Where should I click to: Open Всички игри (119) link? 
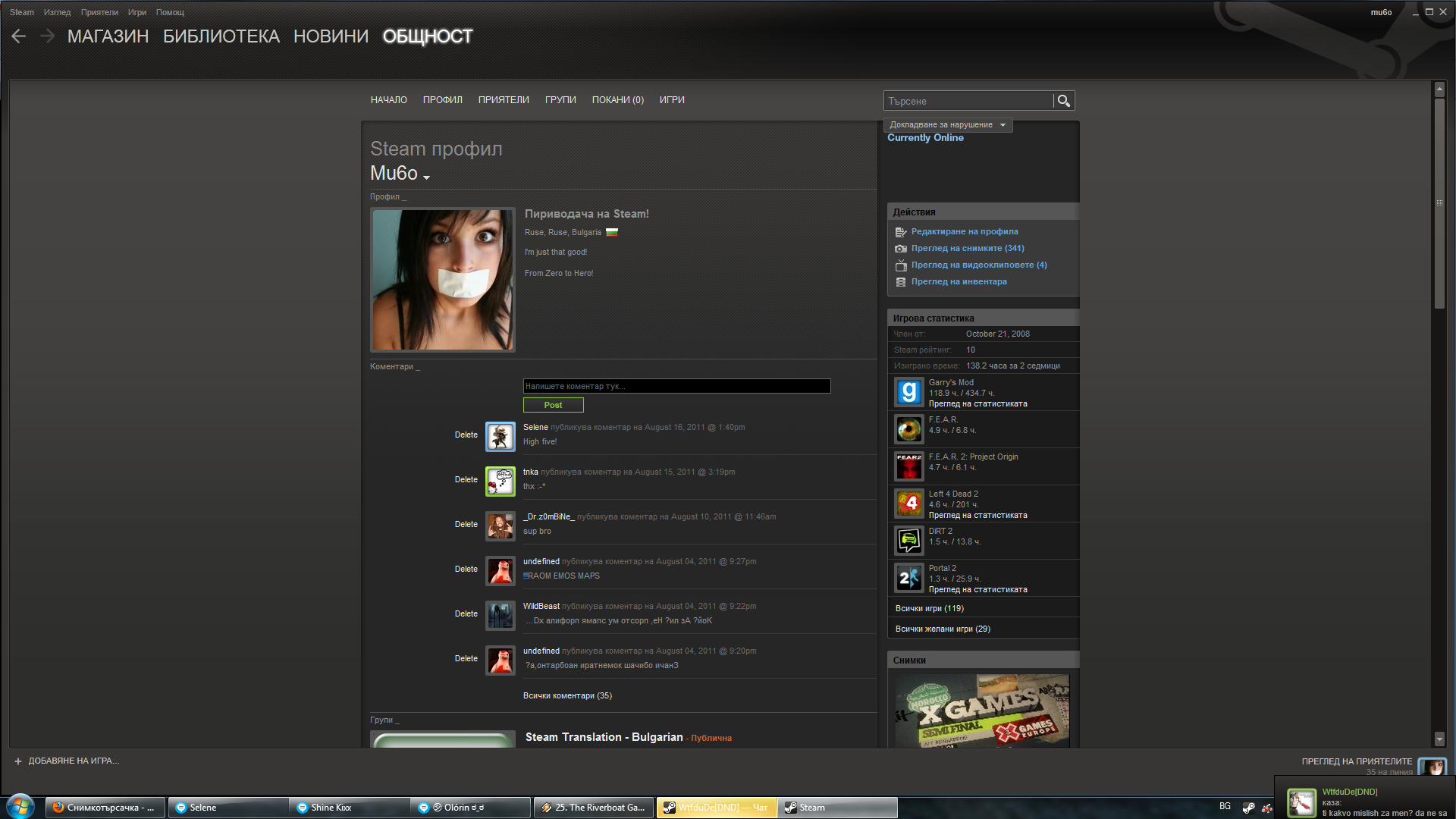pos(930,609)
